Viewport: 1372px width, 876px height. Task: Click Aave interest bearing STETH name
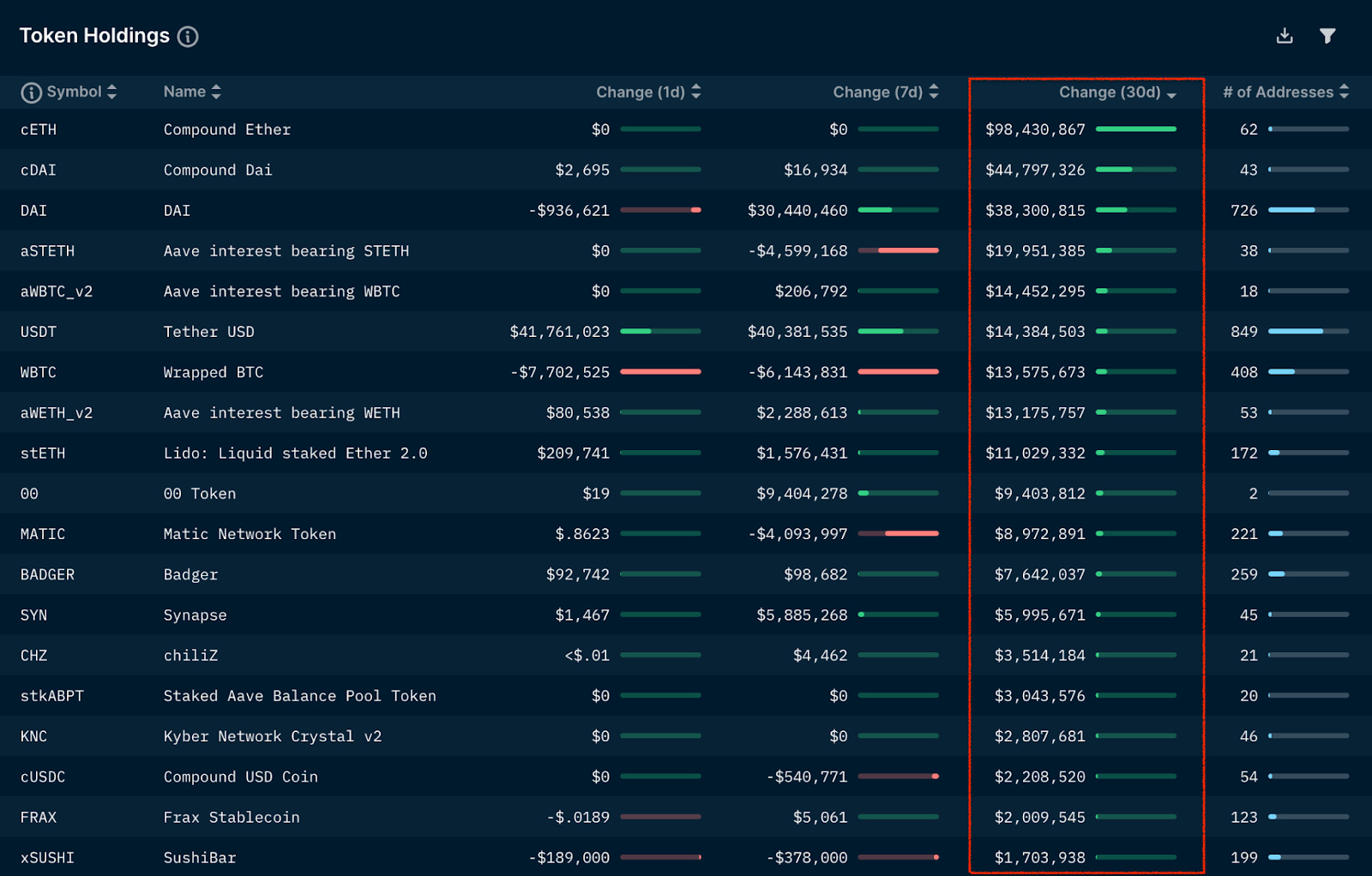pos(286,251)
